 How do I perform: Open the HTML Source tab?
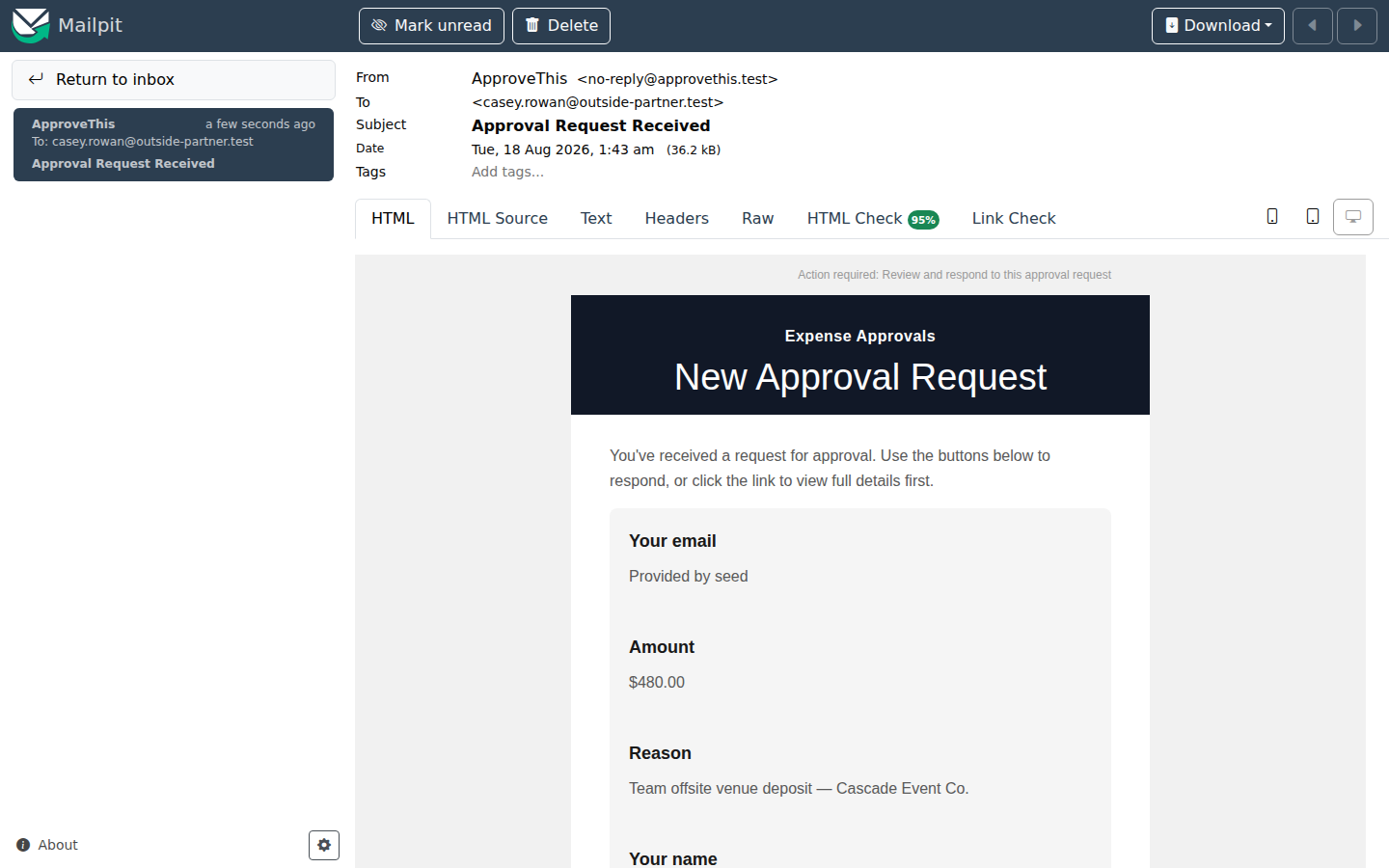[x=498, y=219]
